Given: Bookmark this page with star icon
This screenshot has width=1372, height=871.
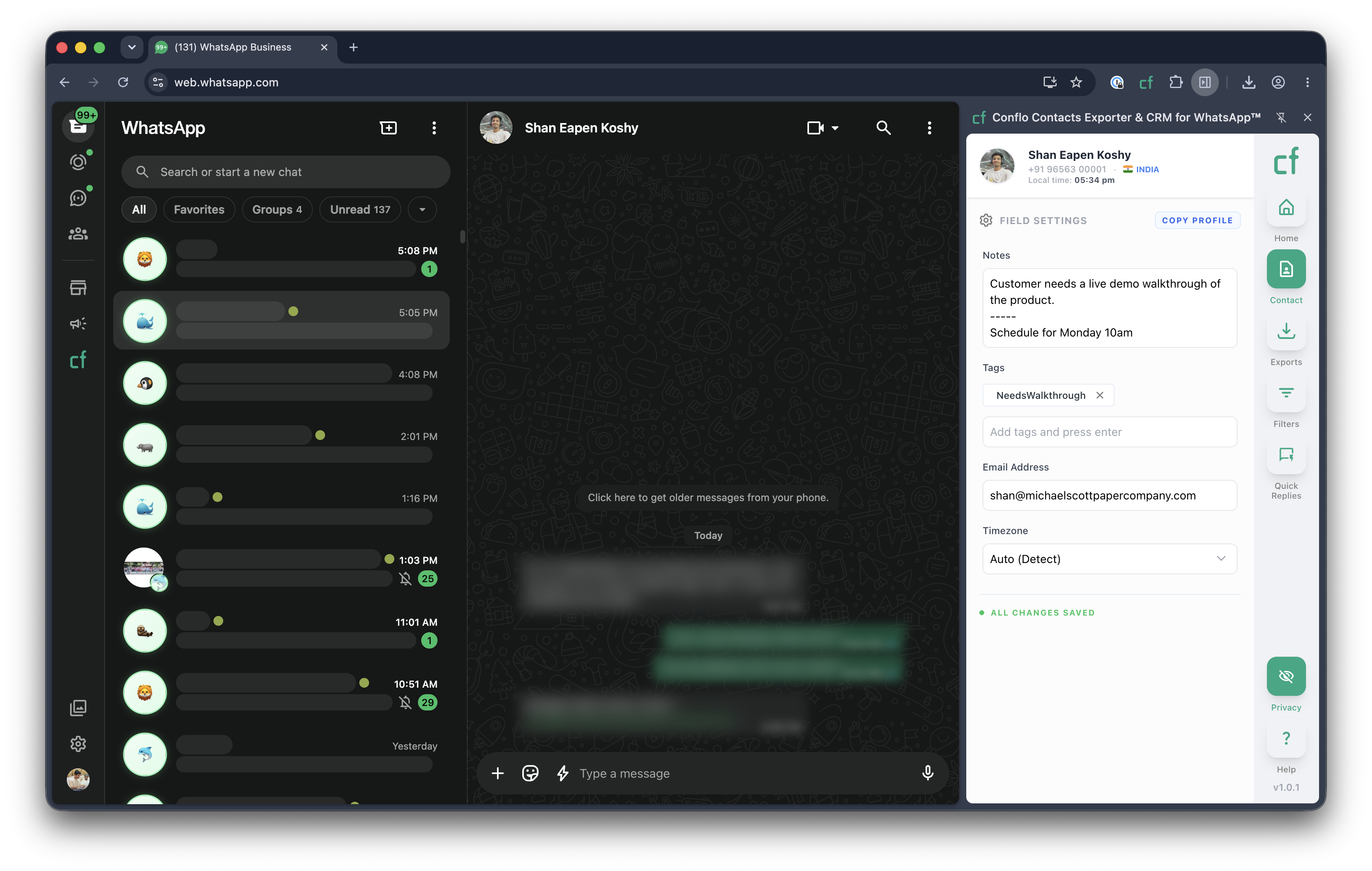Looking at the screenshot, I should pyautogui.click(x=1076, y=83).
